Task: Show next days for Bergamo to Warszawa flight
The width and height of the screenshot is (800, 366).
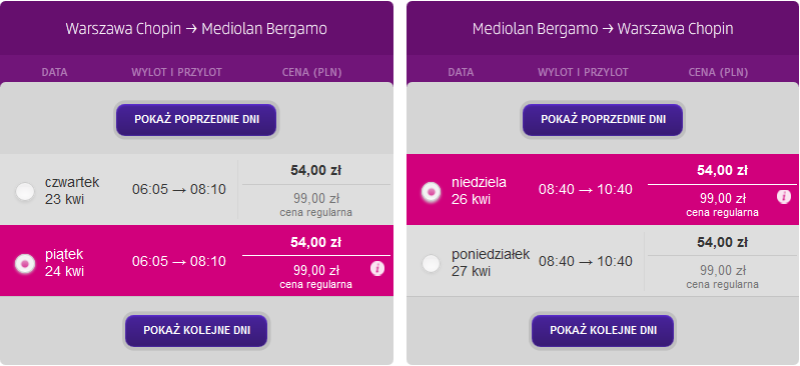Action: pos(603,330)
